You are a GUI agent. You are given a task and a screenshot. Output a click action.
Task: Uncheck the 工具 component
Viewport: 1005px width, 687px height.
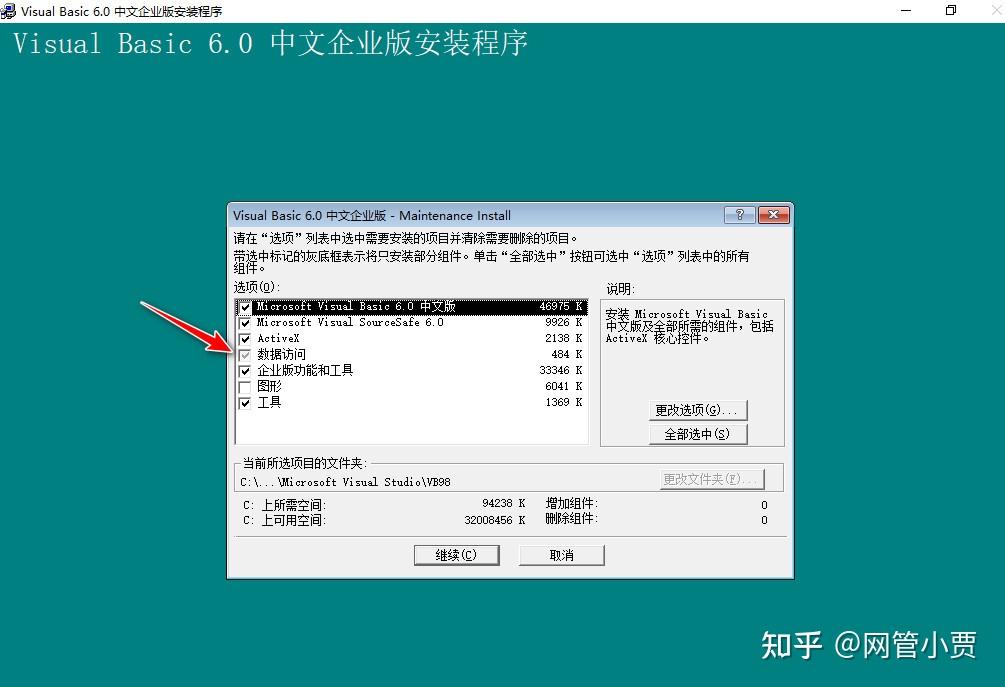click(x=245, y=402)
